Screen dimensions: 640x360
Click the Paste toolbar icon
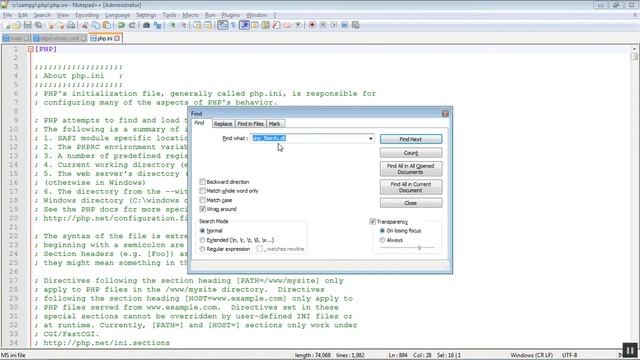pyautogui.click(x=107, y=25)
